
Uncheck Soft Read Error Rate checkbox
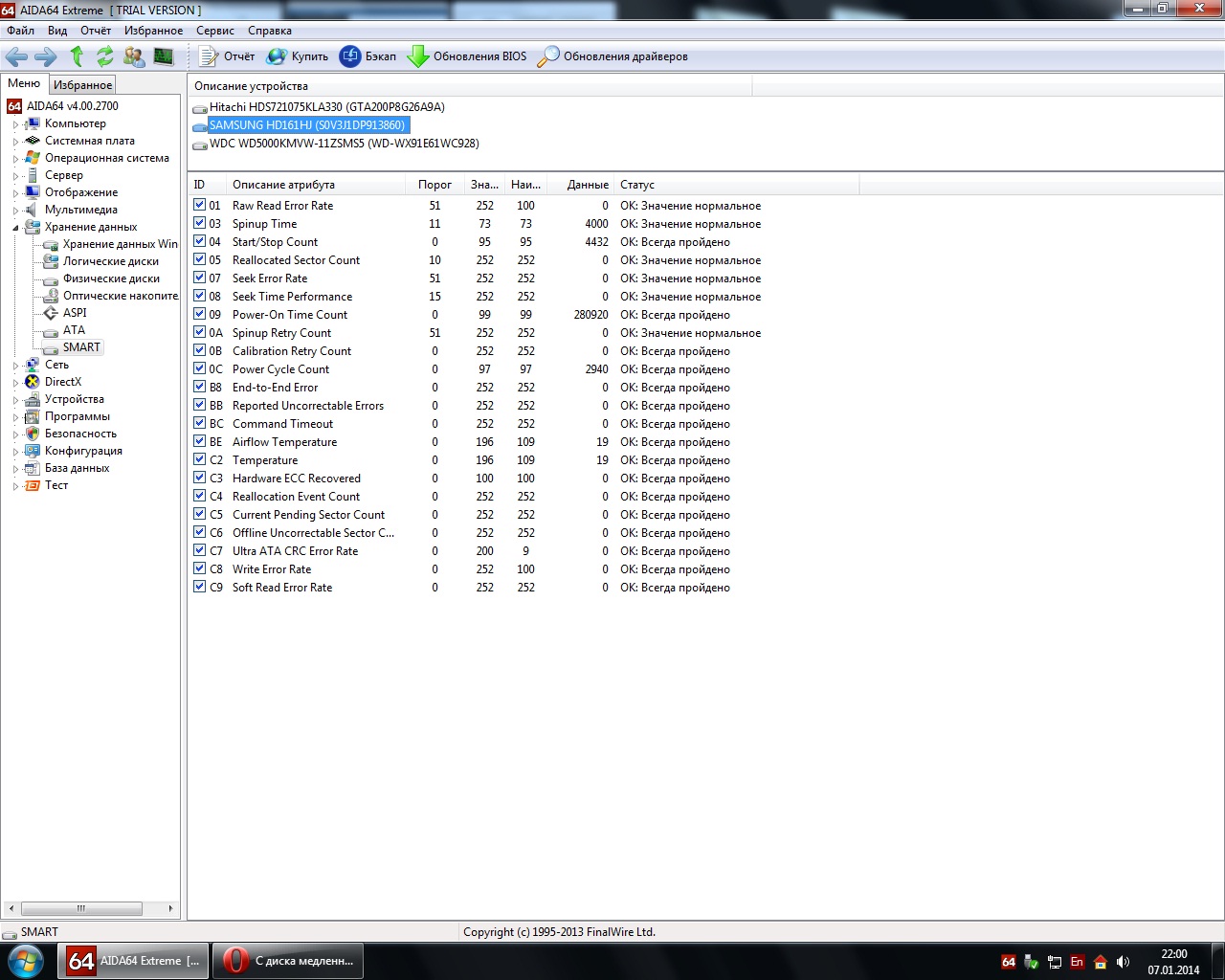point(199,587)
